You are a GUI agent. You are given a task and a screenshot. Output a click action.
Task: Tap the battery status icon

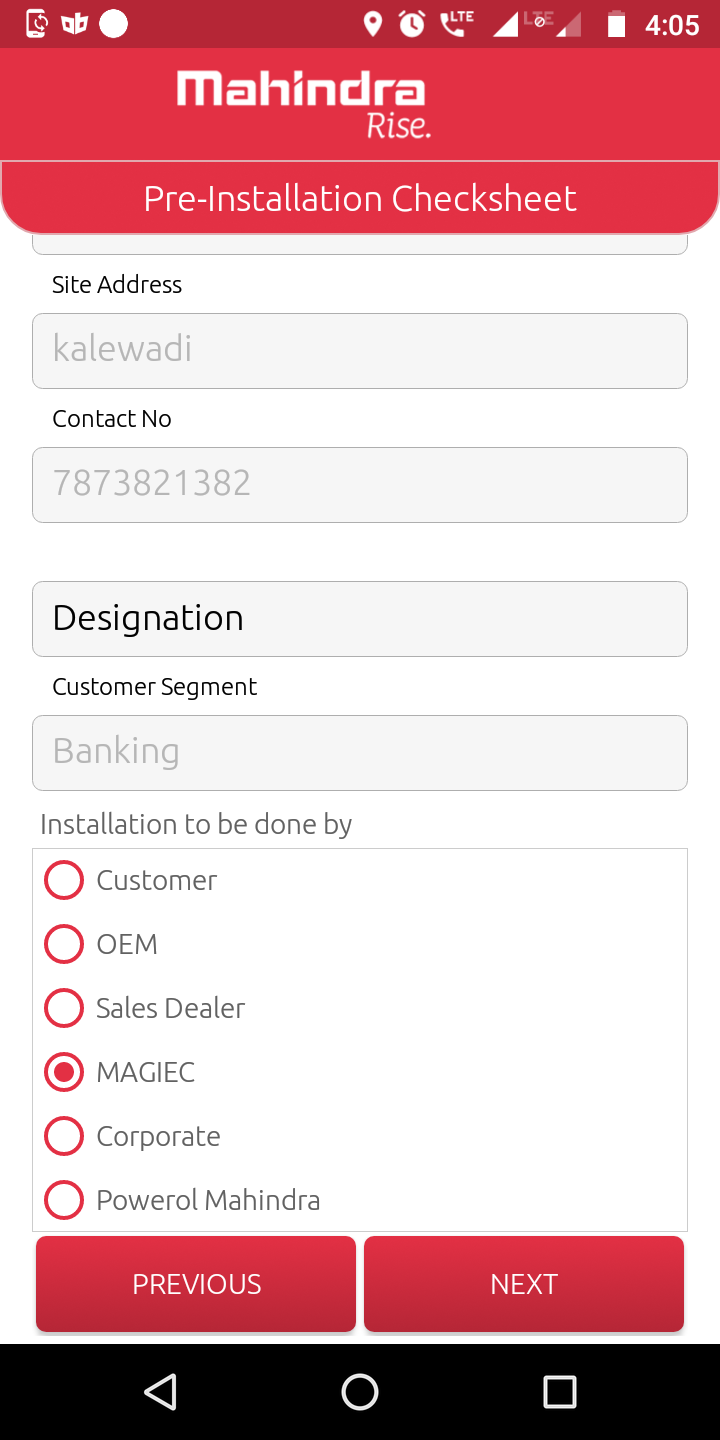pyautogui.click(x=616, y=24)
